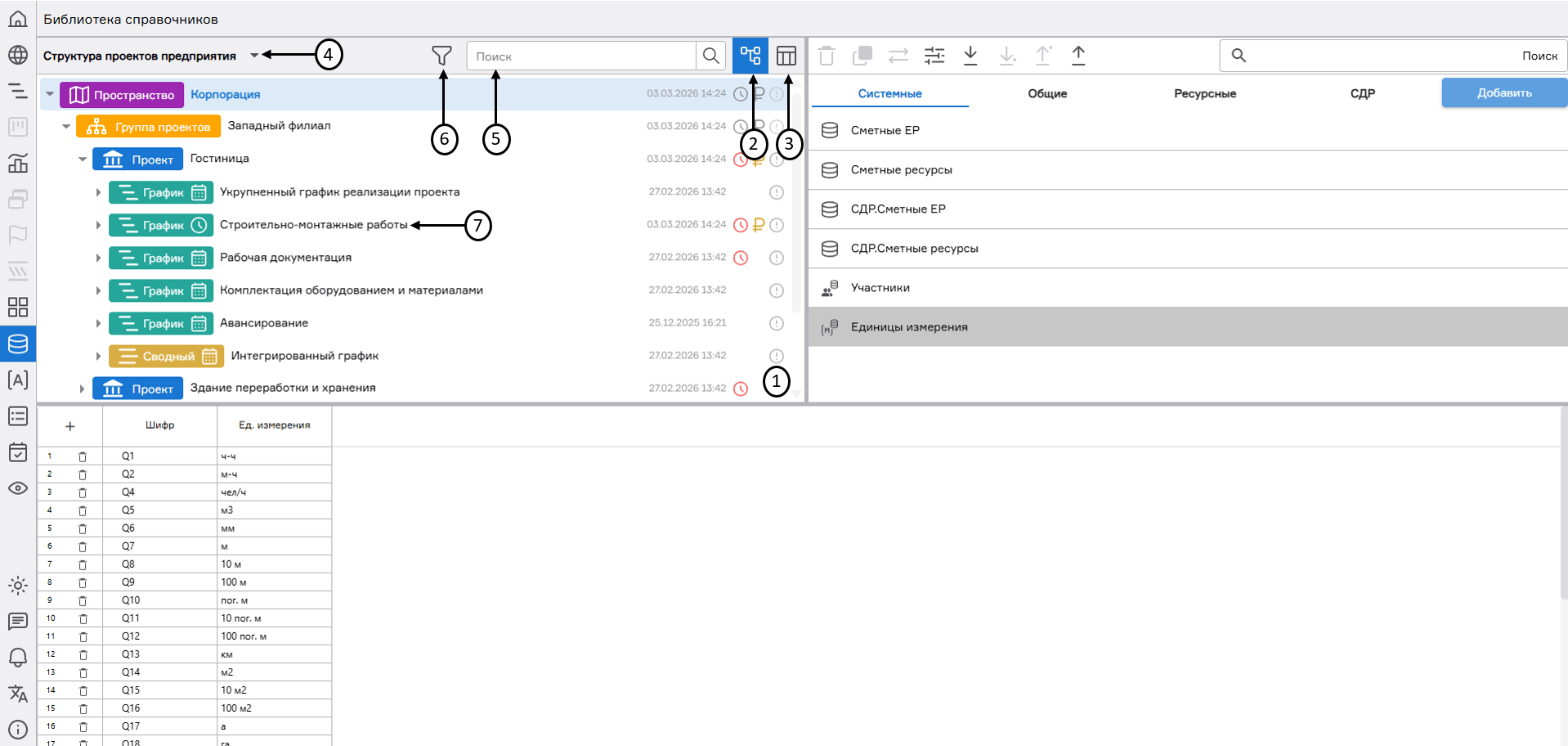Click the settings sliders icon in right toolbar
The height and width of the screenshot is (746, 1568).
point(934,56)
